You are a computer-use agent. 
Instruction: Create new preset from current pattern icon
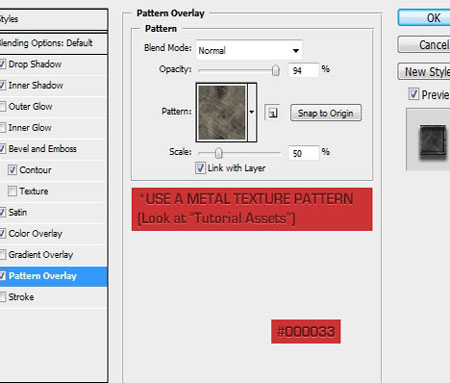(x=272, y=113)
